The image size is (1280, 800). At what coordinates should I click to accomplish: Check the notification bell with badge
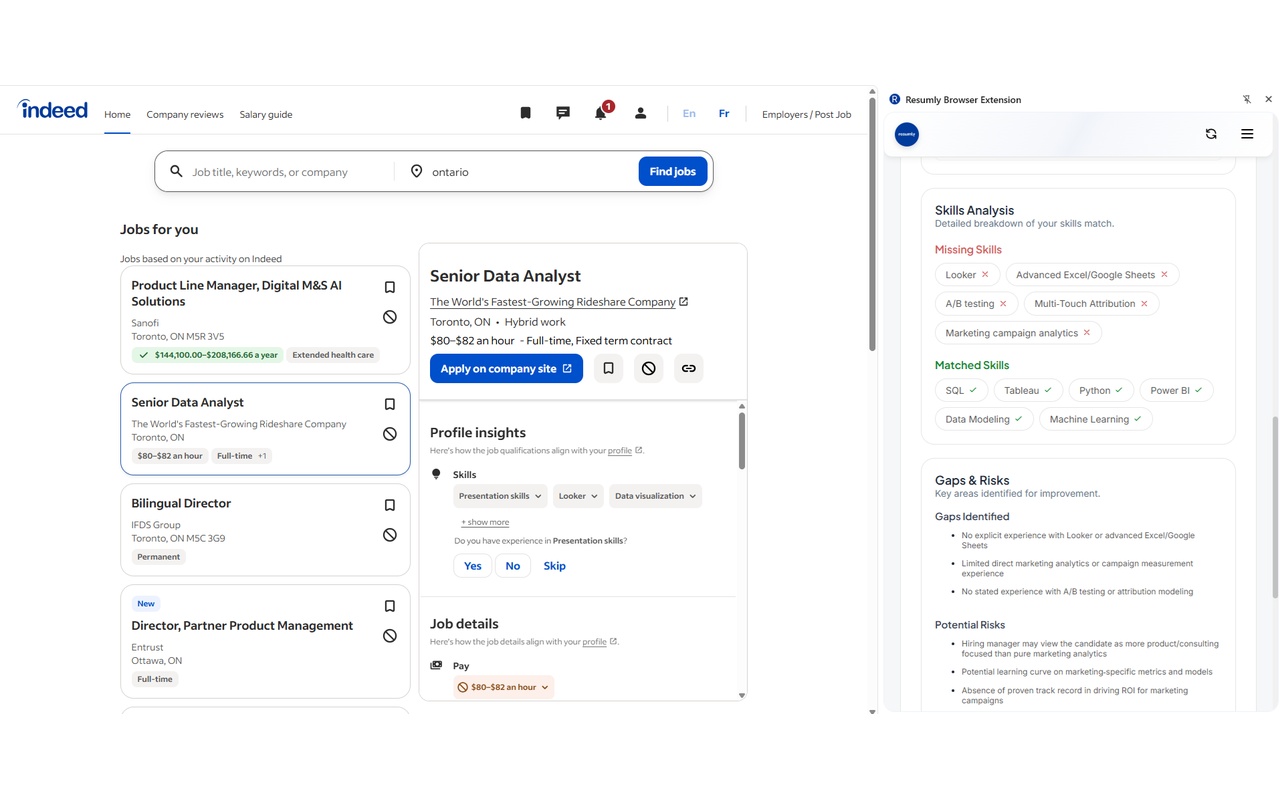[x=601, y=112]
